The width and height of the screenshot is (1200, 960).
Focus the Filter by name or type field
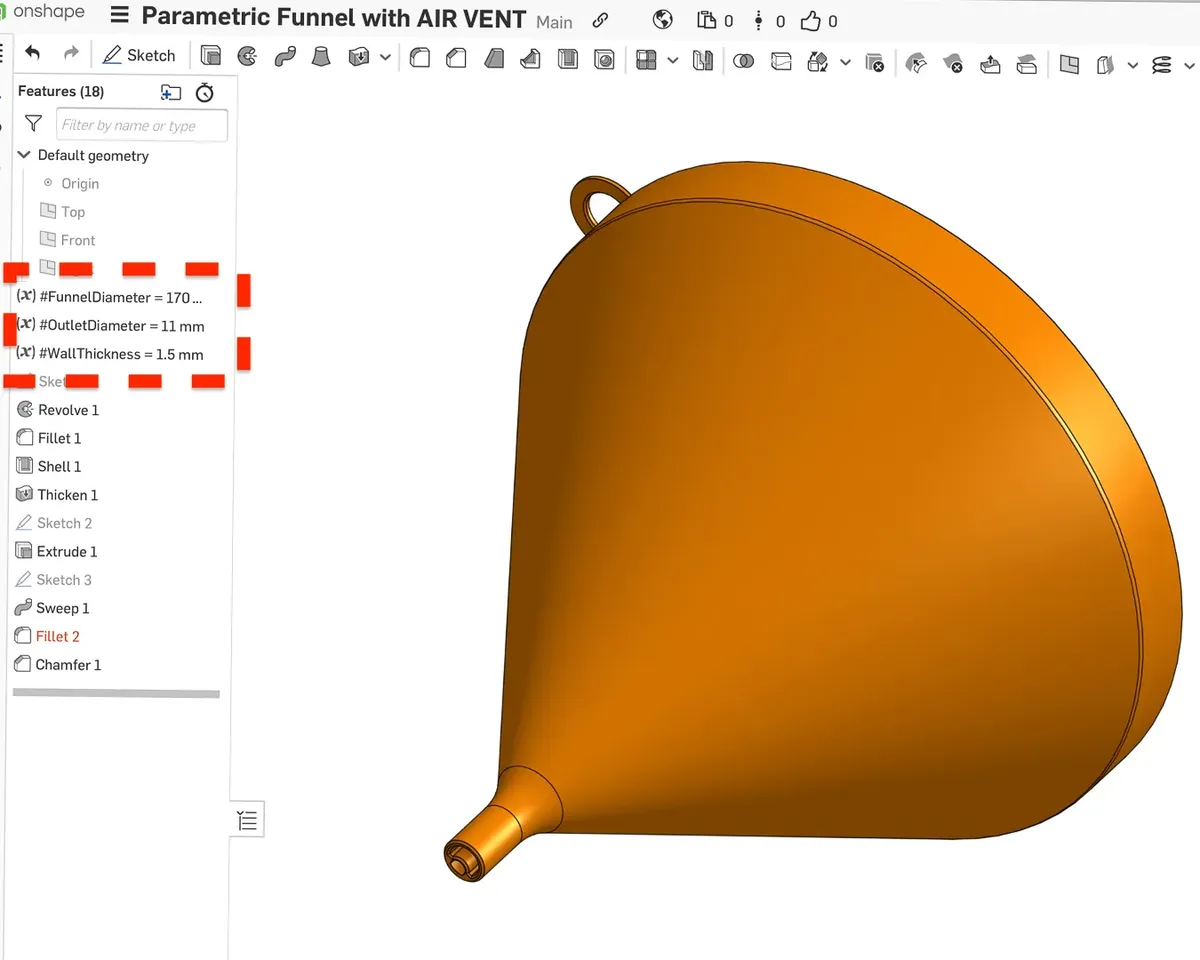pos(142,125)
